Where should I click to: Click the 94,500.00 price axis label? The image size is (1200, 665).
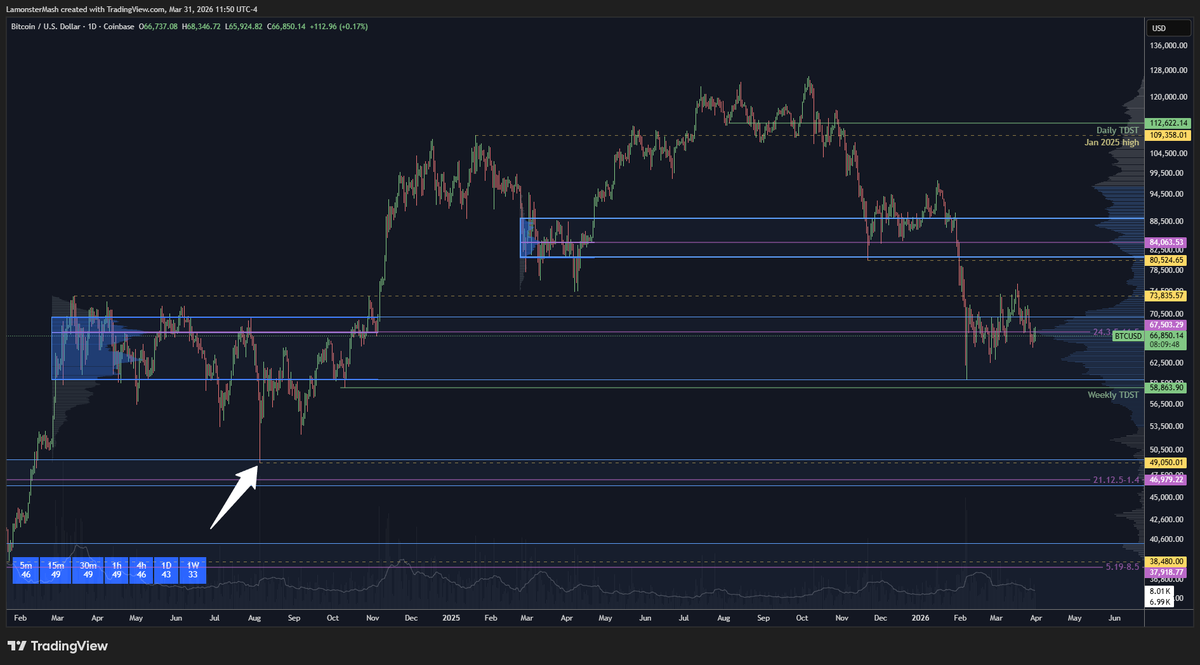point(1168,195)
